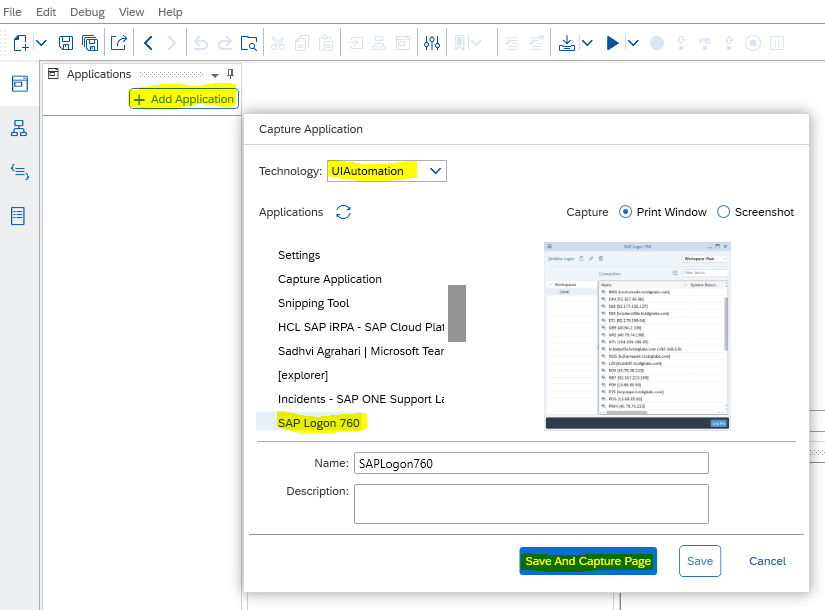This screenshot has height=610, width=825.
Task: Select Settings in the applications list
Action: click(x=299, y=255)
